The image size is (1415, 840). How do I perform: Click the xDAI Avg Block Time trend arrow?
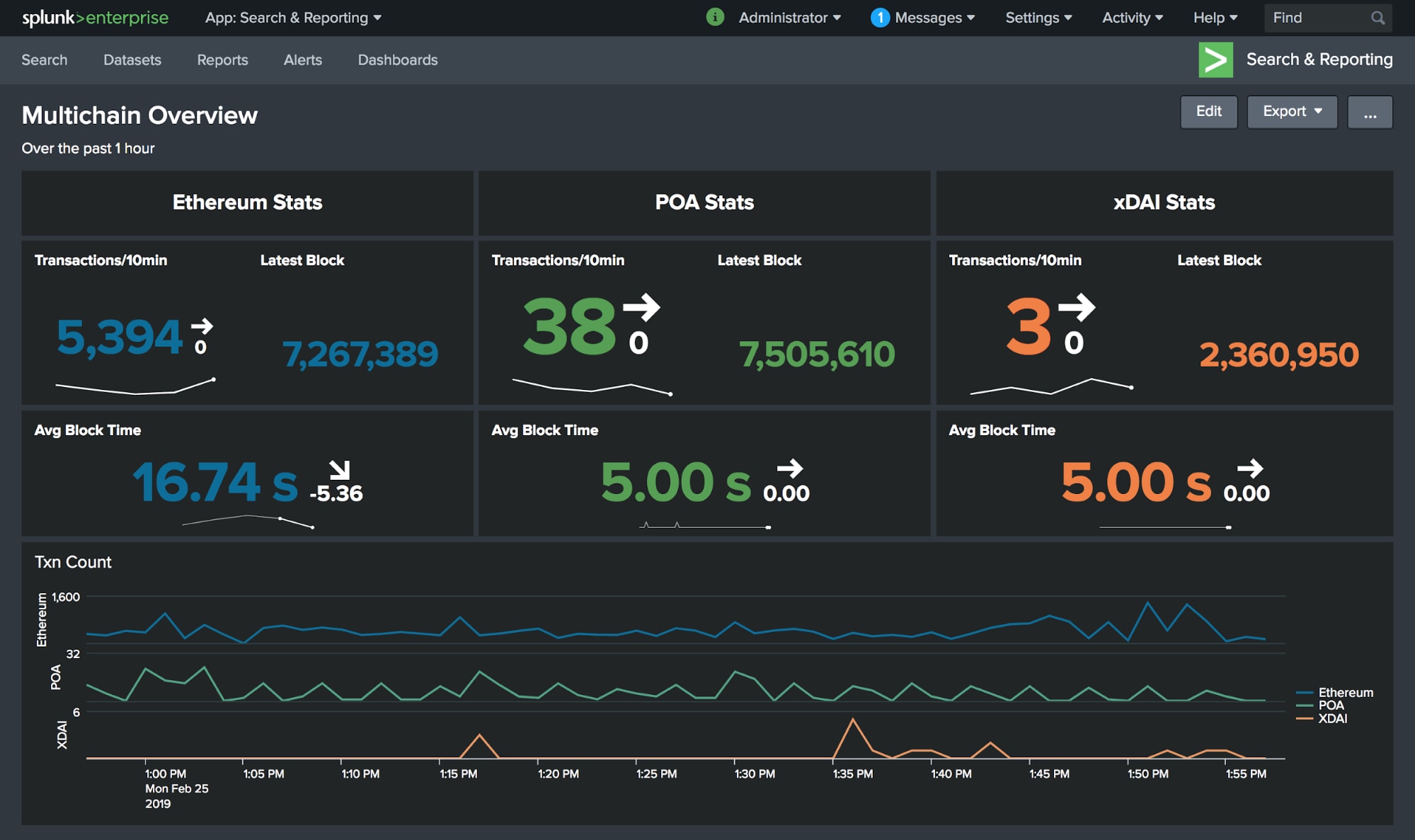coord(1250,468)
